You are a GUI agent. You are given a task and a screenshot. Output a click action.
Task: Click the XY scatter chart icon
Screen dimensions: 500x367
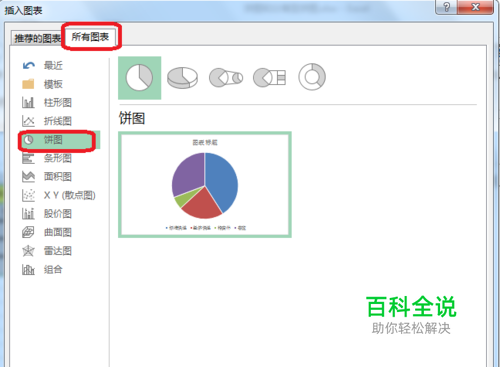pyautogui.click(x=28, y=195)
